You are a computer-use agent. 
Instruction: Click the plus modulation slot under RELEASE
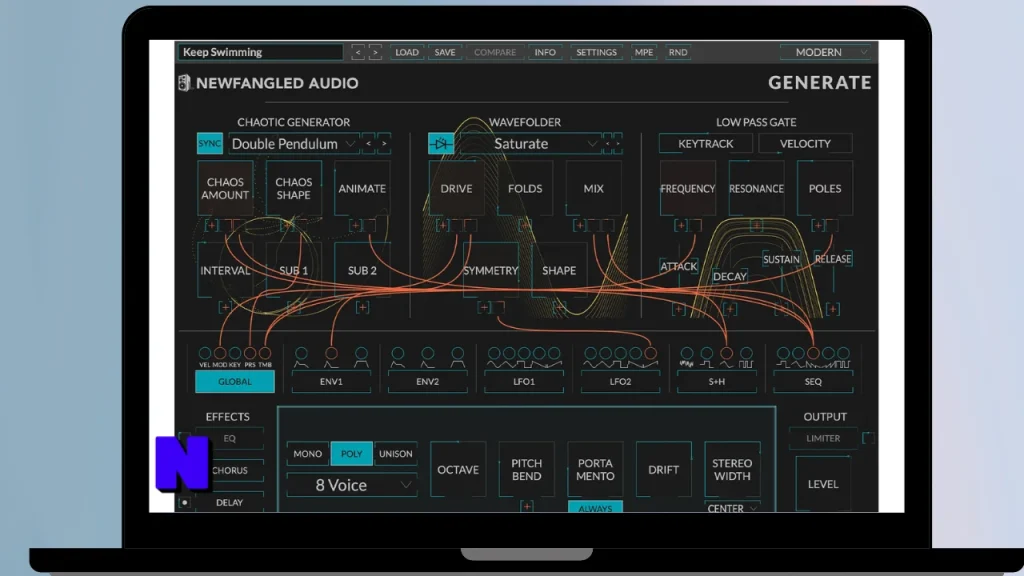click(x=833, y=309)
